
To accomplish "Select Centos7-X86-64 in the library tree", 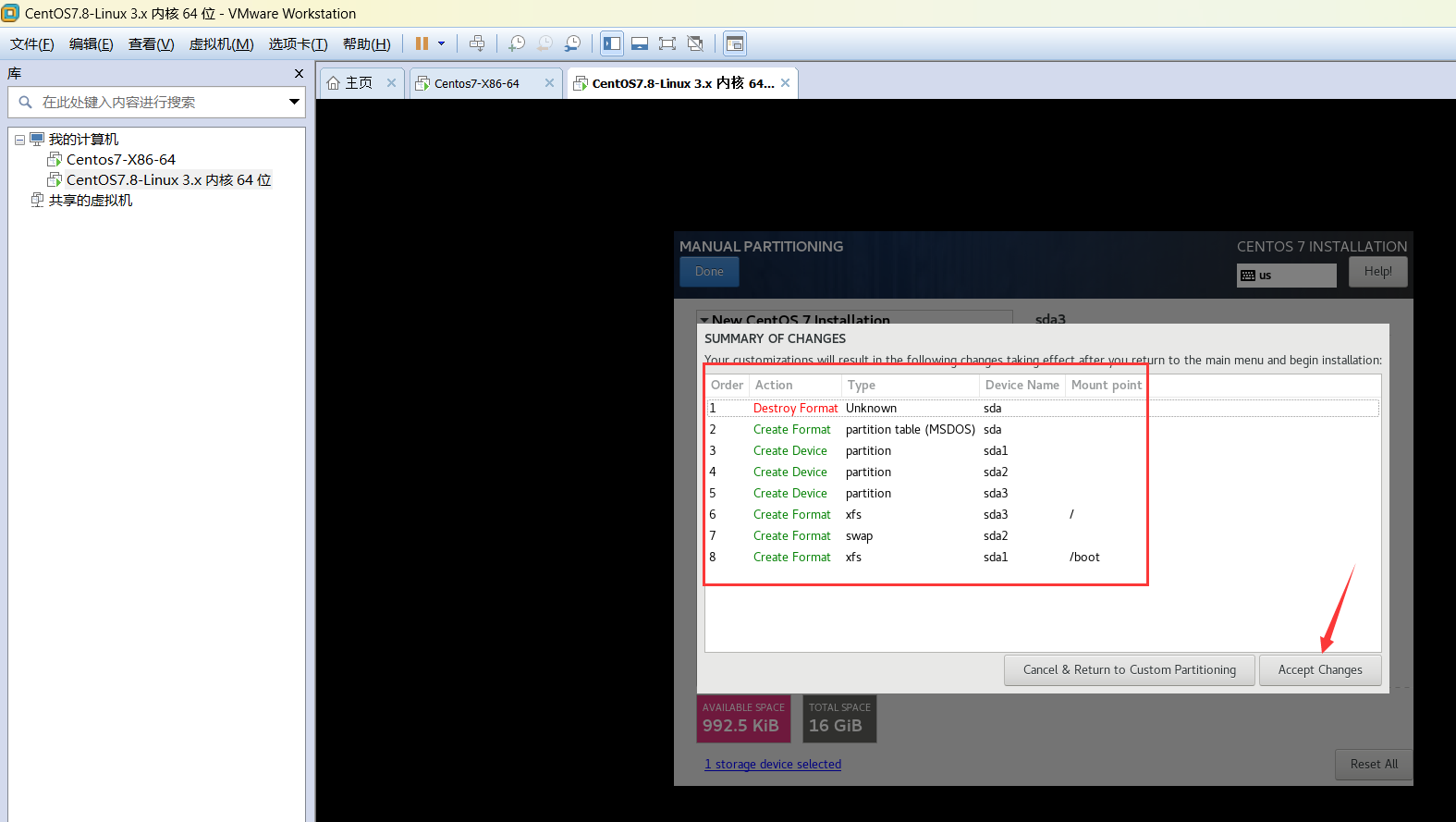I will click(x=120, y=160).
